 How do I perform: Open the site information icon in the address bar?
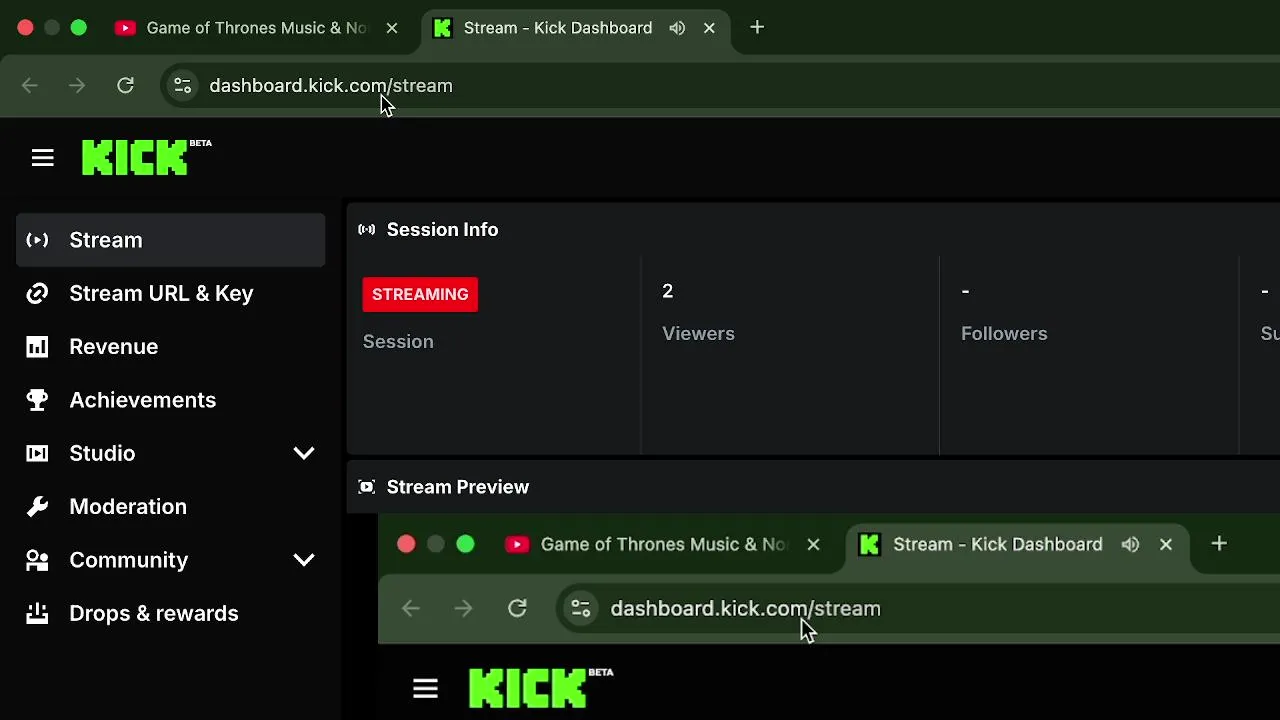point(182,86)
